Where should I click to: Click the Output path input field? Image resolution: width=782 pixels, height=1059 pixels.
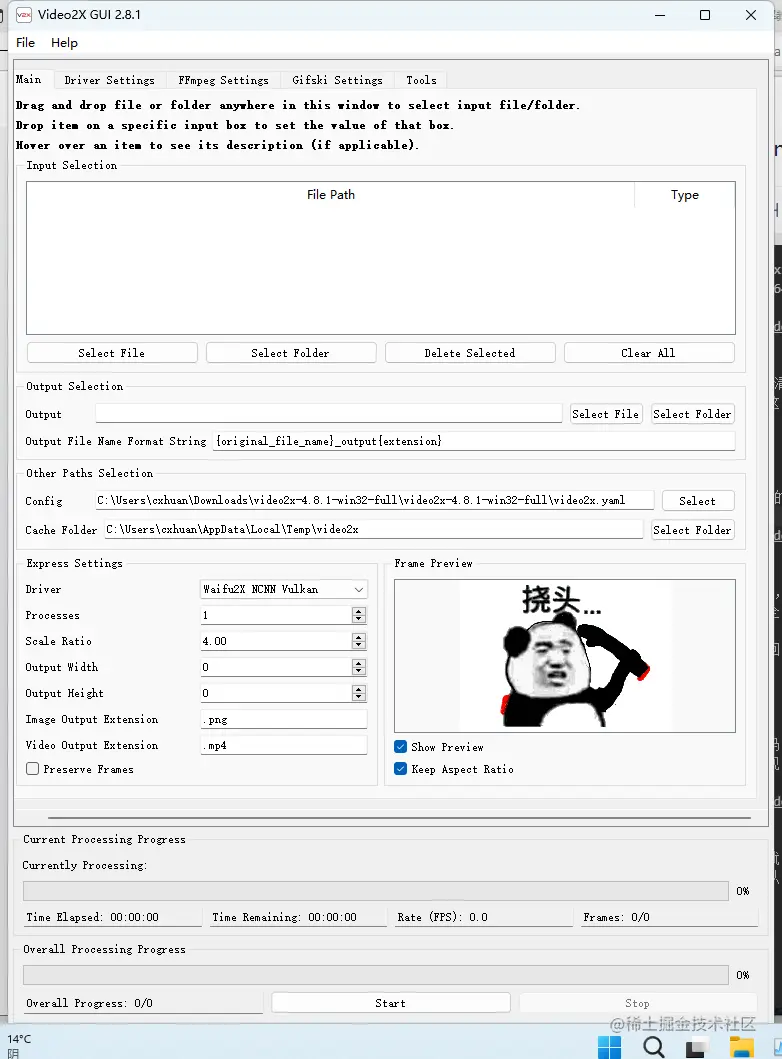click(x=329, y=413)
